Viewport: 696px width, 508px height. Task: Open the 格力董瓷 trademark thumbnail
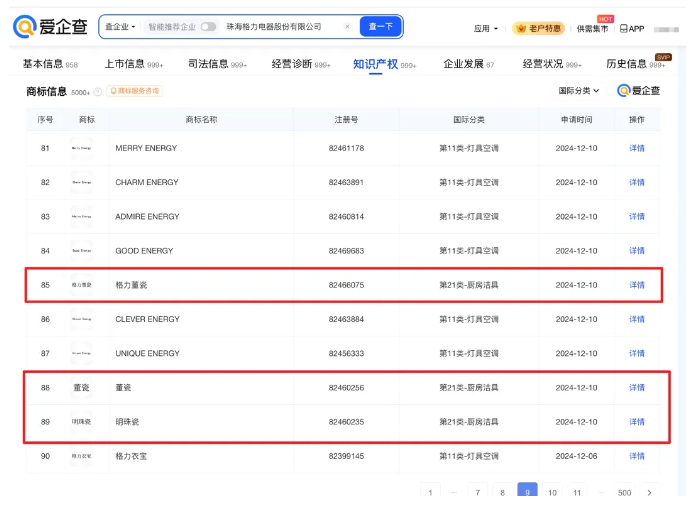pyautogui.click(x=81, y=285)
